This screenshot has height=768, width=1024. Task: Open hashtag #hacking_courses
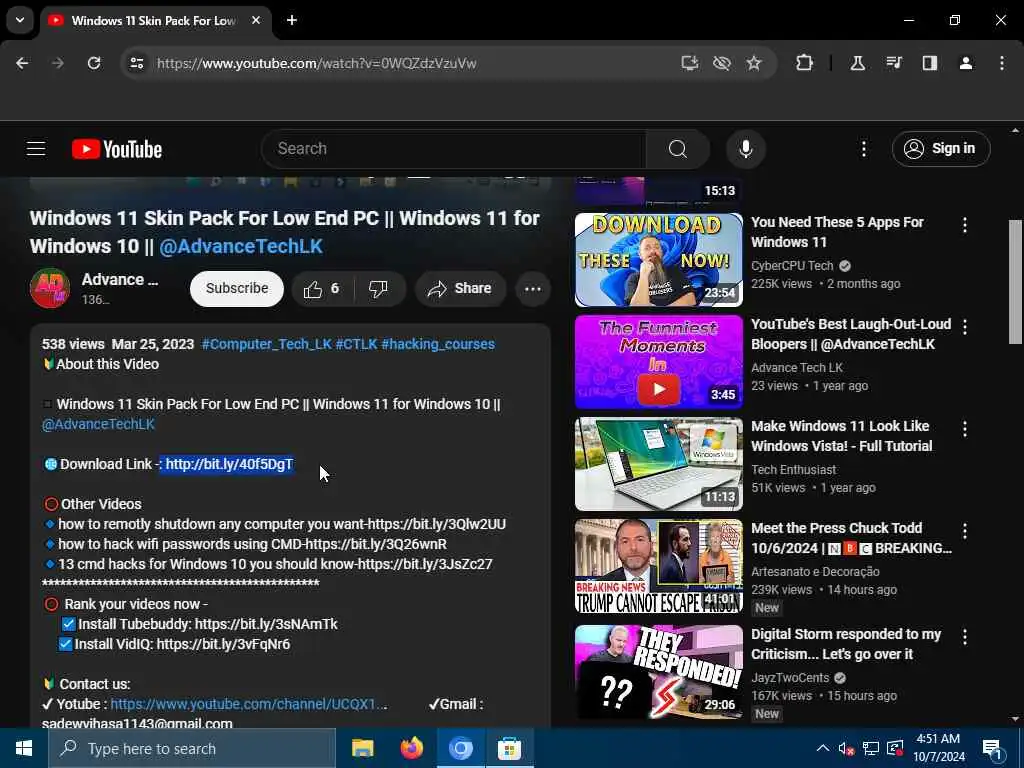[x=438, y=344]
